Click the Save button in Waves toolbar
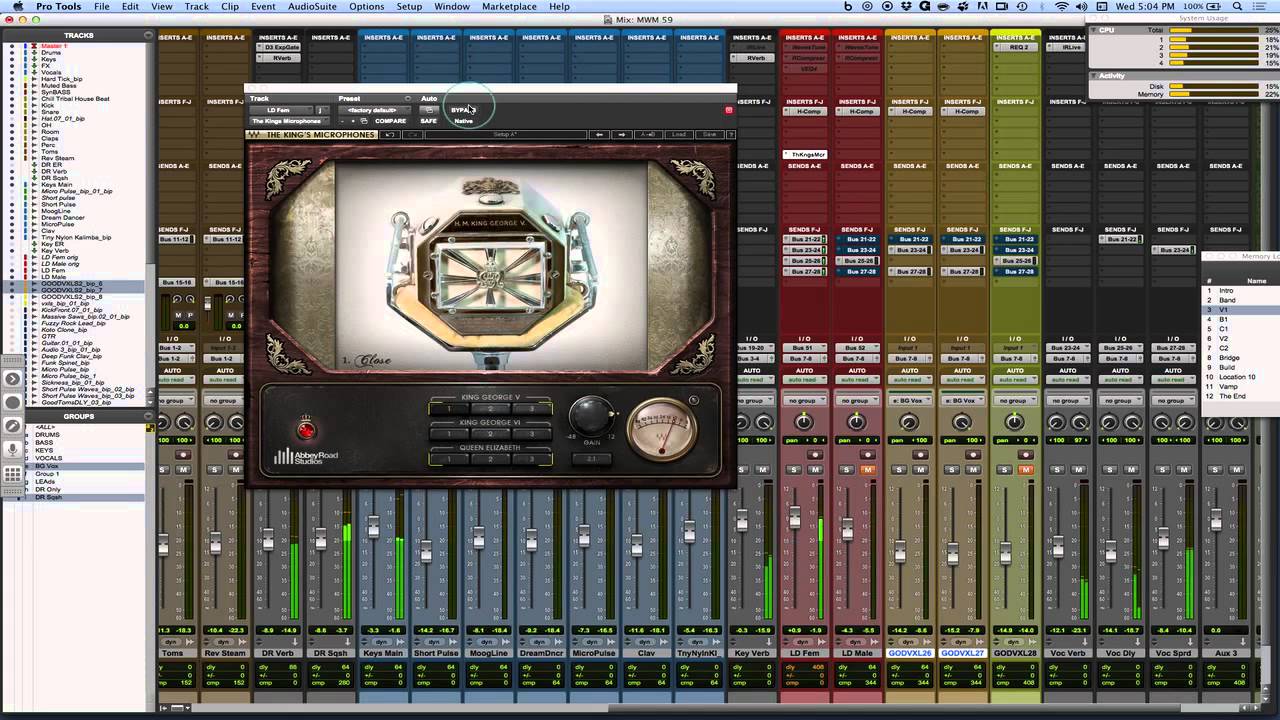Viewport: 1280px width, 720px height. coord(709,135)
